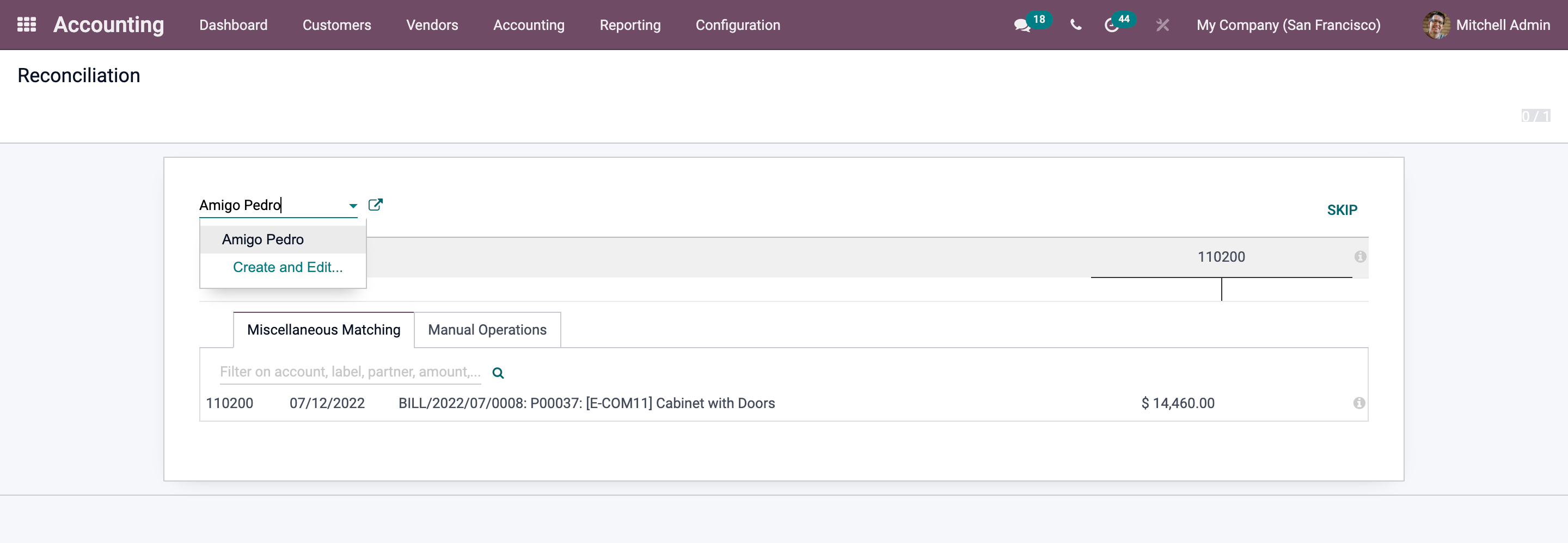Open the Reporting menu
Image resolution: width=1568 pixels, height=543 pixels.
(630, 26)
